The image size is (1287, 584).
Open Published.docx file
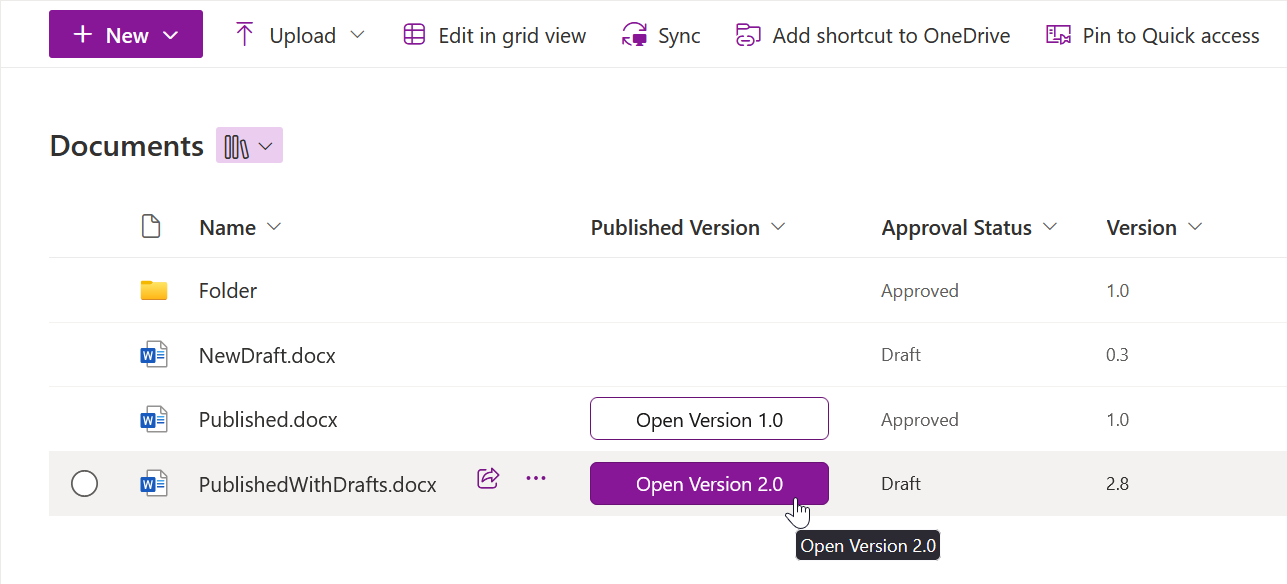(x=268, y=419)
